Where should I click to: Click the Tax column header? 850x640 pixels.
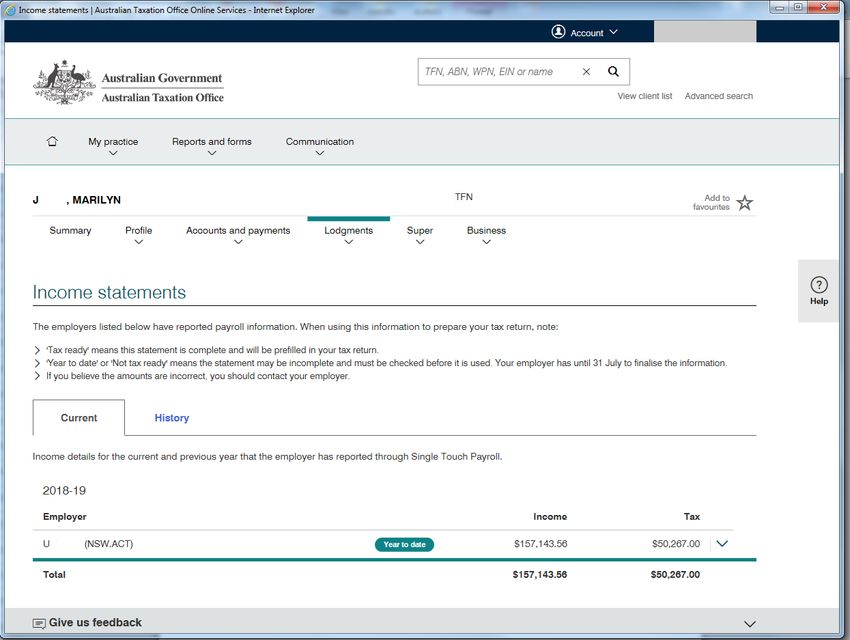point(692,516)
